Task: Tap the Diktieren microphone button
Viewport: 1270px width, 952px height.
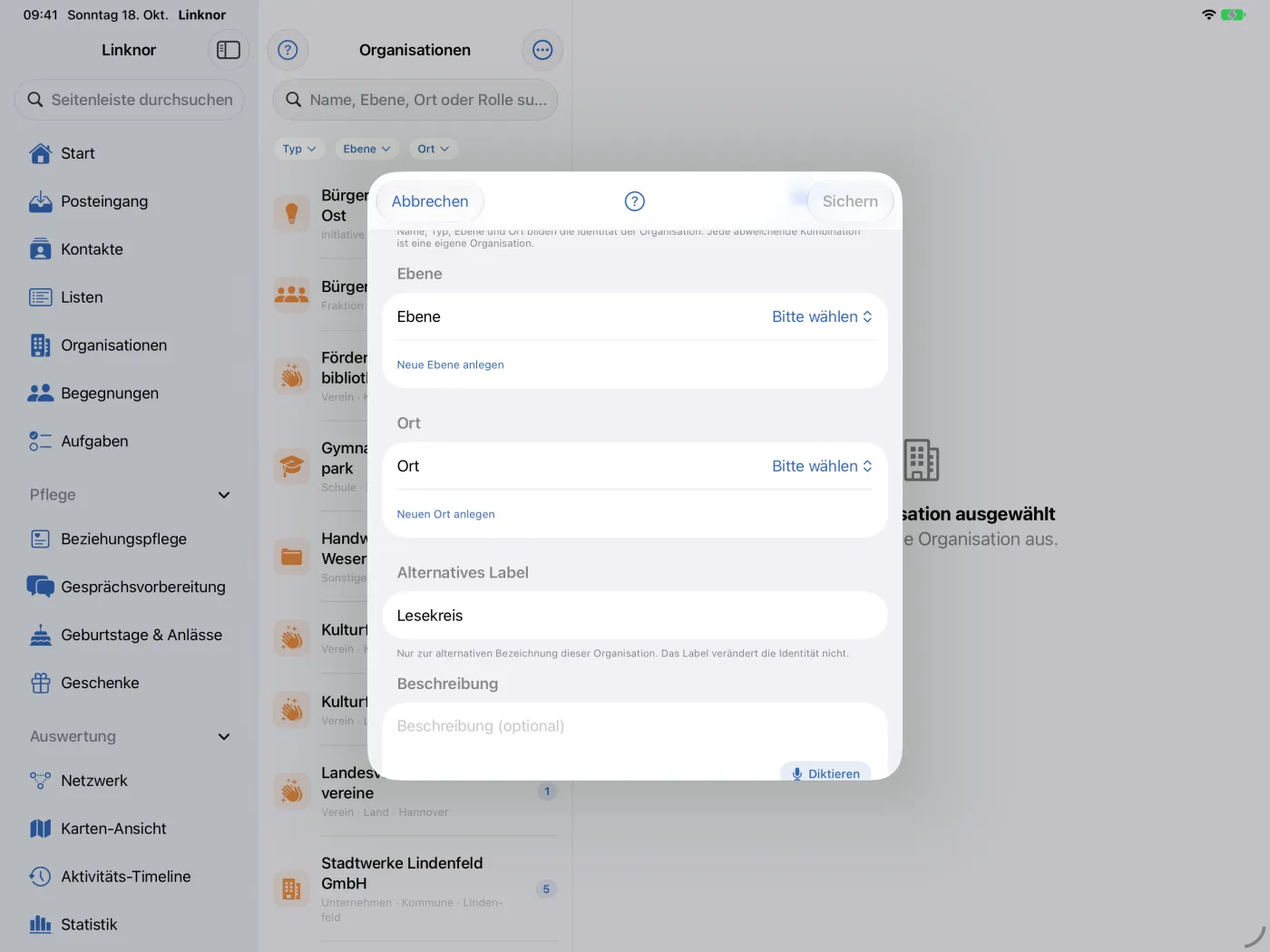Action: pyautogui.click(x=825, y=773)
